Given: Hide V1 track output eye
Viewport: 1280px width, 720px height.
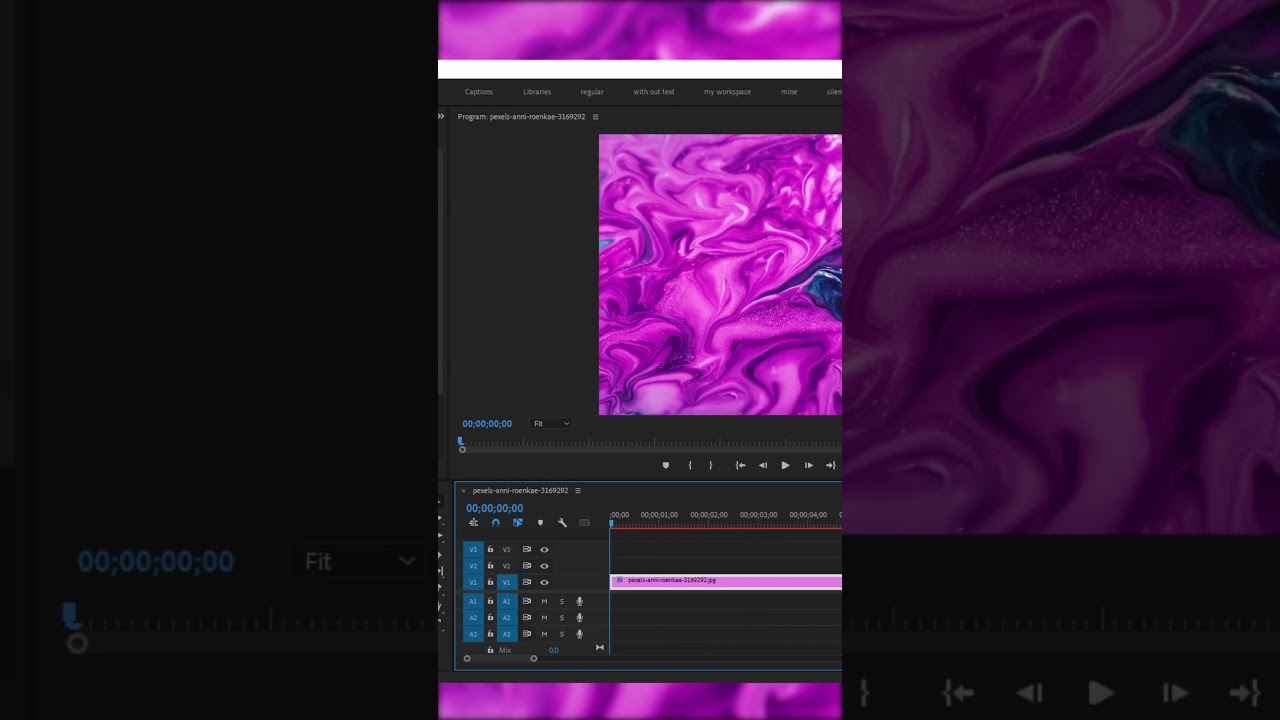Looking at the screenshot, I should tap(545, 582).
